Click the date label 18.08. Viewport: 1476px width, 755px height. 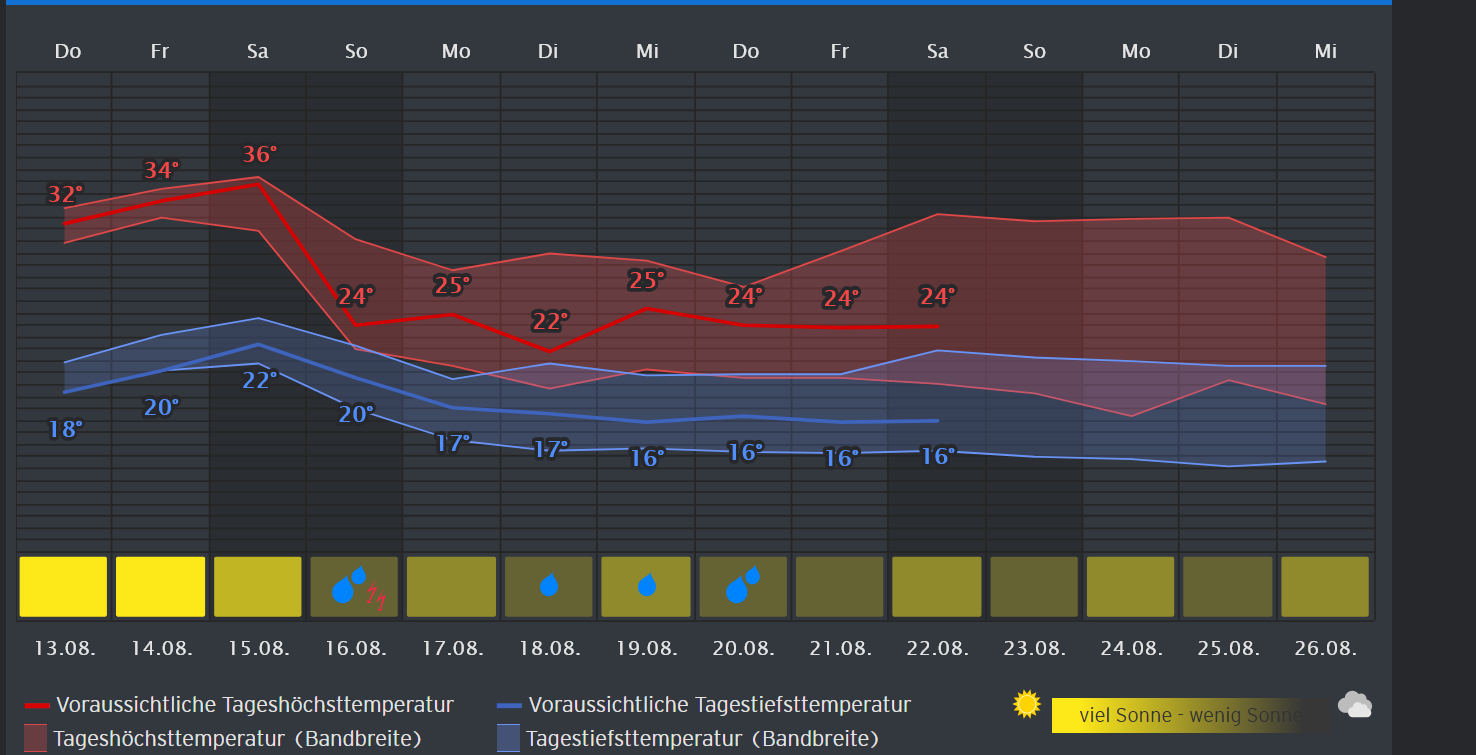click(550, 648)
